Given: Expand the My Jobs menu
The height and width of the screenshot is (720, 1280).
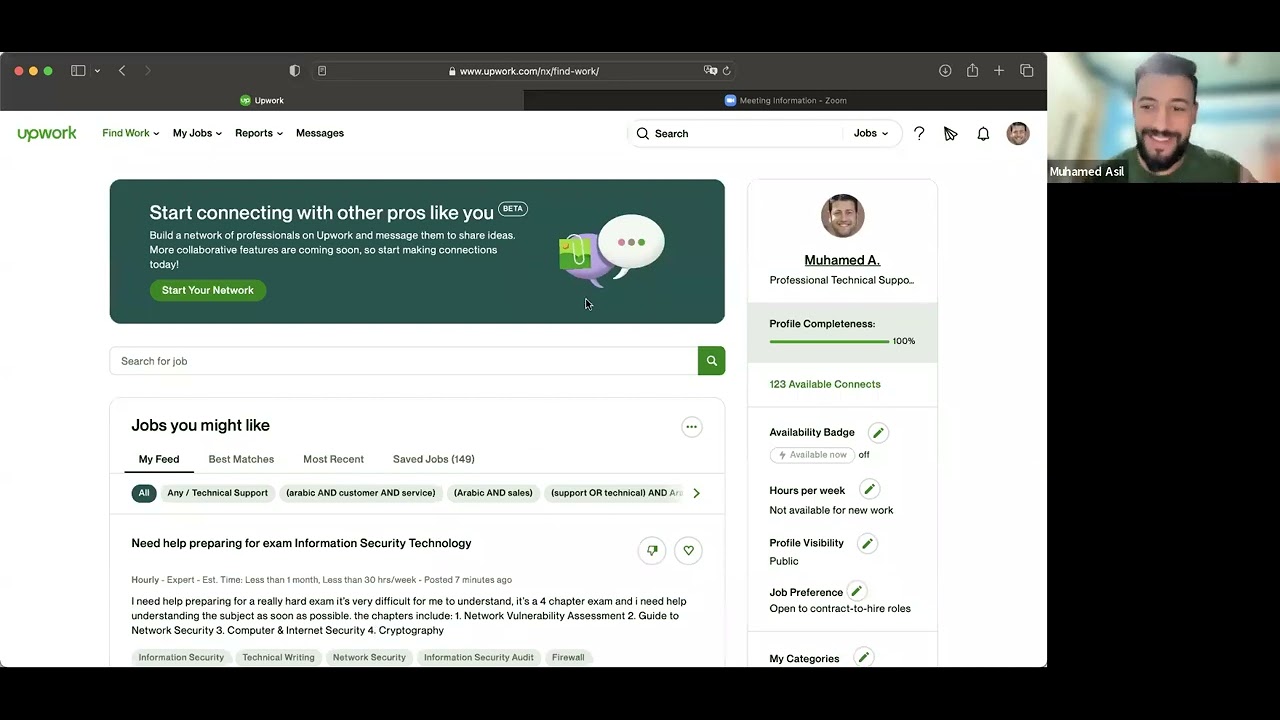Looking at the screenshot, I should click(x=197, y=133).
